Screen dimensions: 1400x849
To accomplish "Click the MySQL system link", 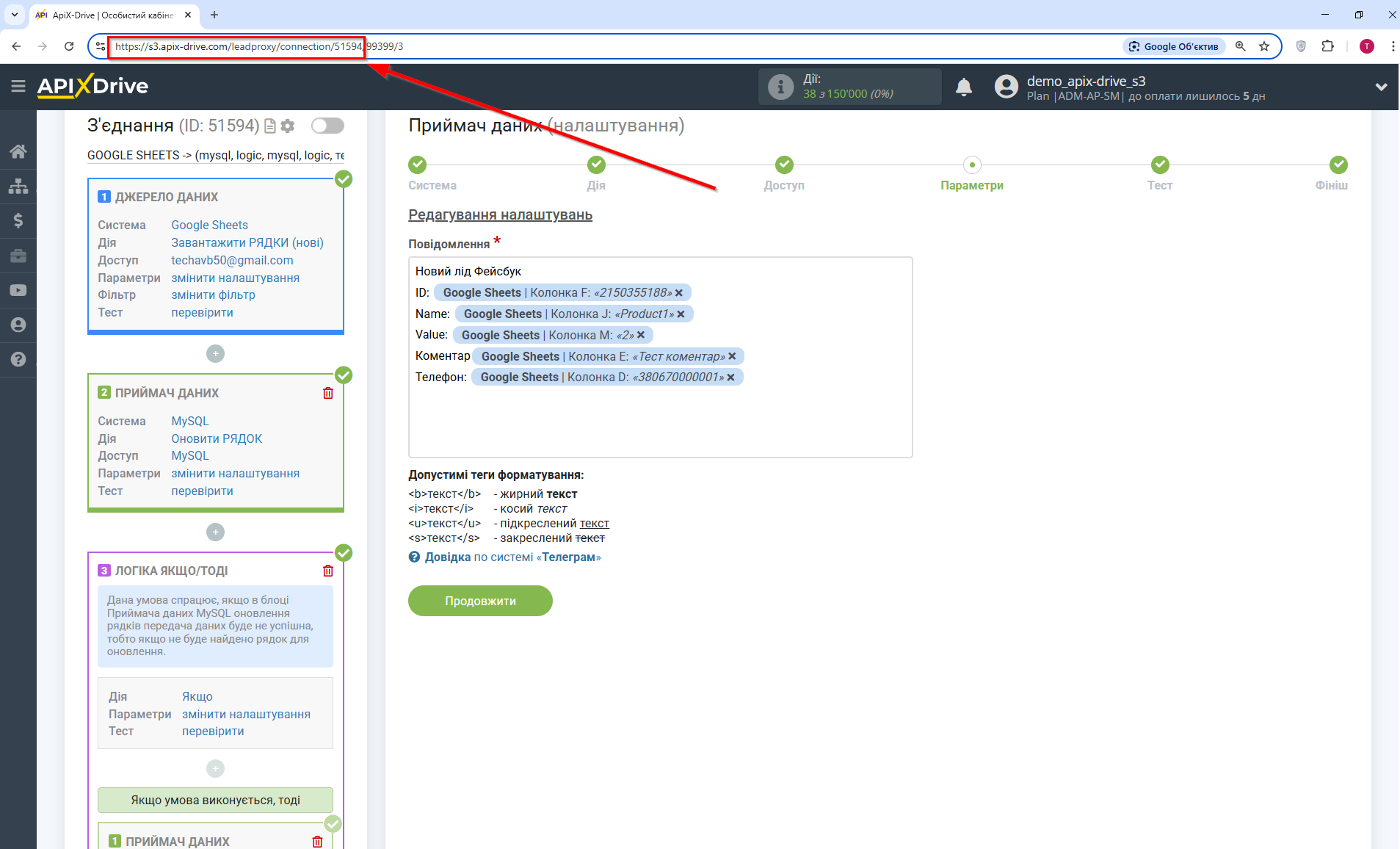I will tap(190, 421).
